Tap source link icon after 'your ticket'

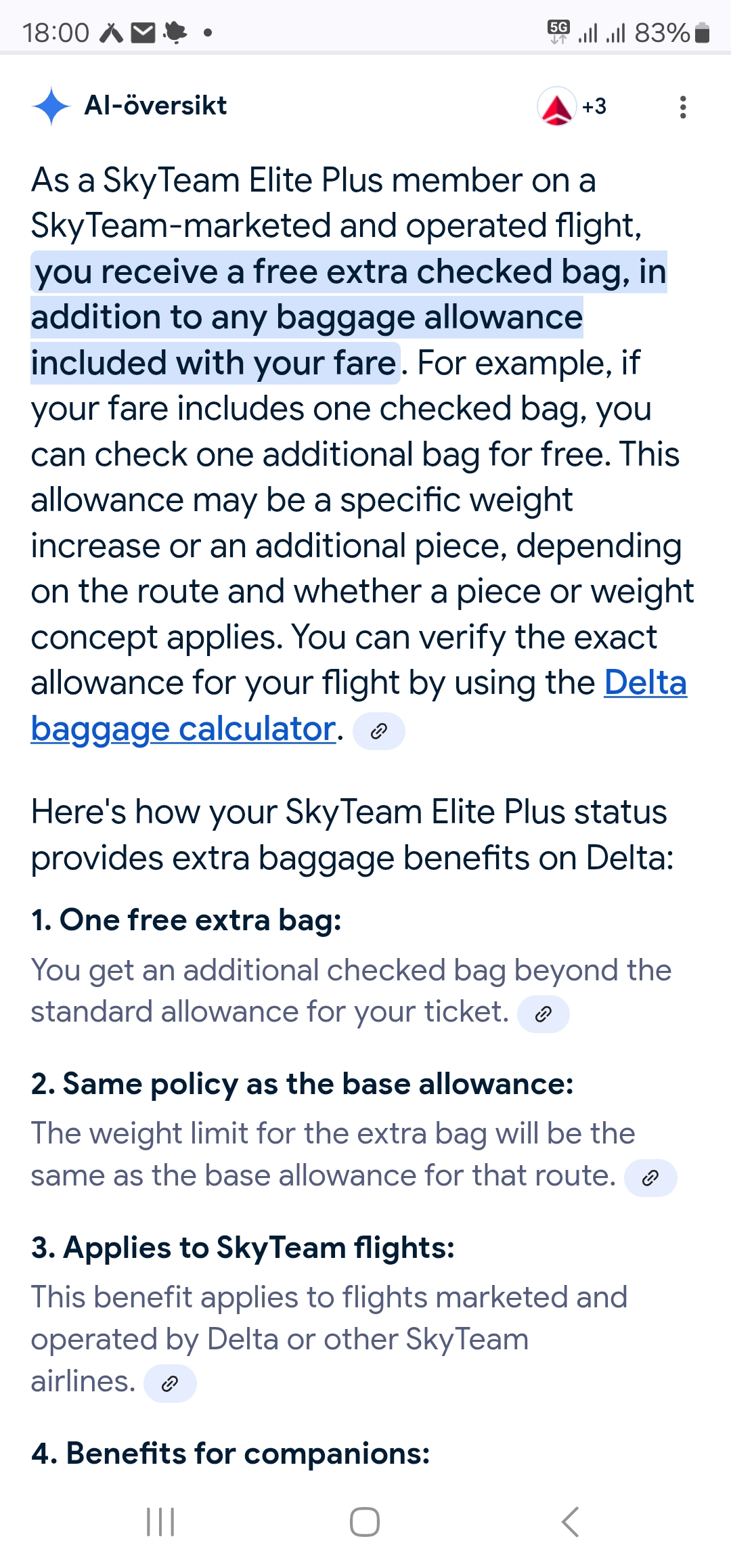point(543,1014)
